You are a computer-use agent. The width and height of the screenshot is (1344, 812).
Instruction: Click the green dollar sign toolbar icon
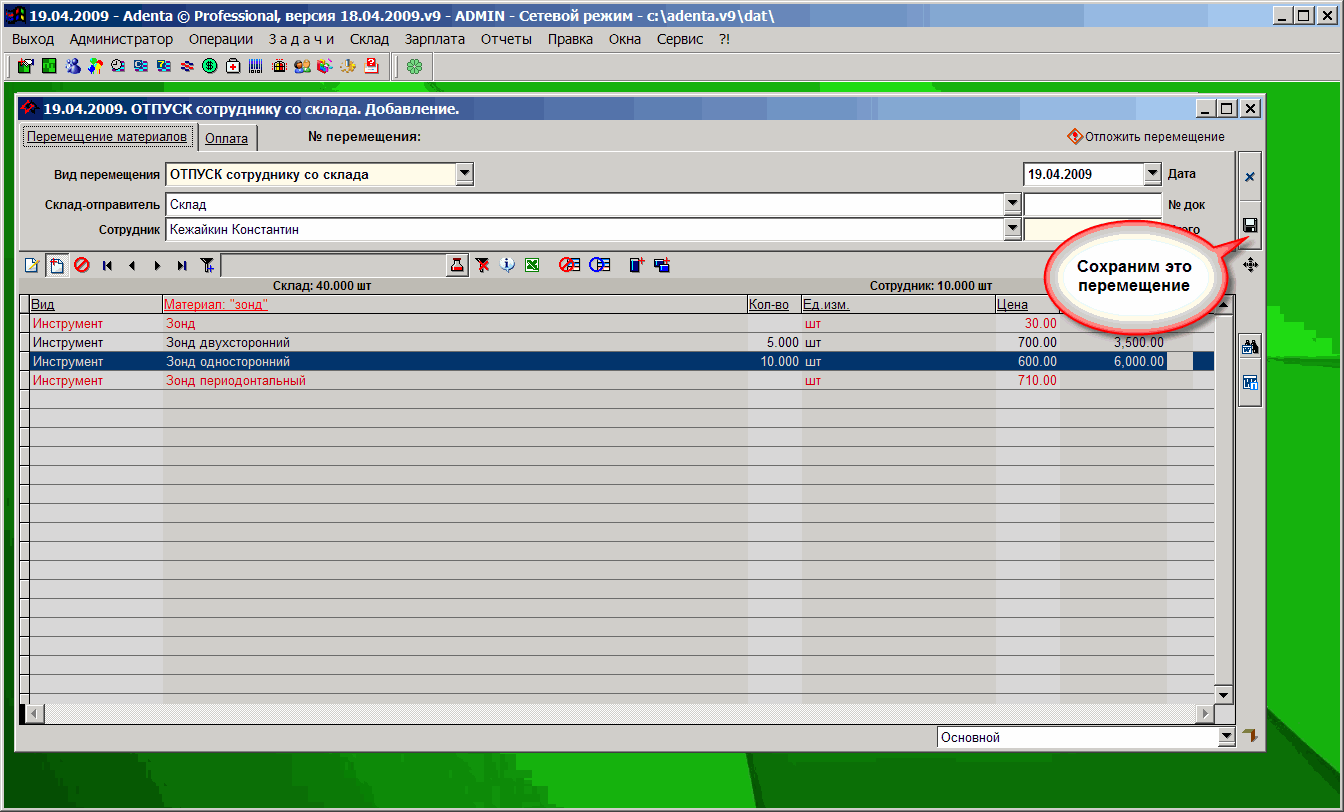tap(210, 67)
